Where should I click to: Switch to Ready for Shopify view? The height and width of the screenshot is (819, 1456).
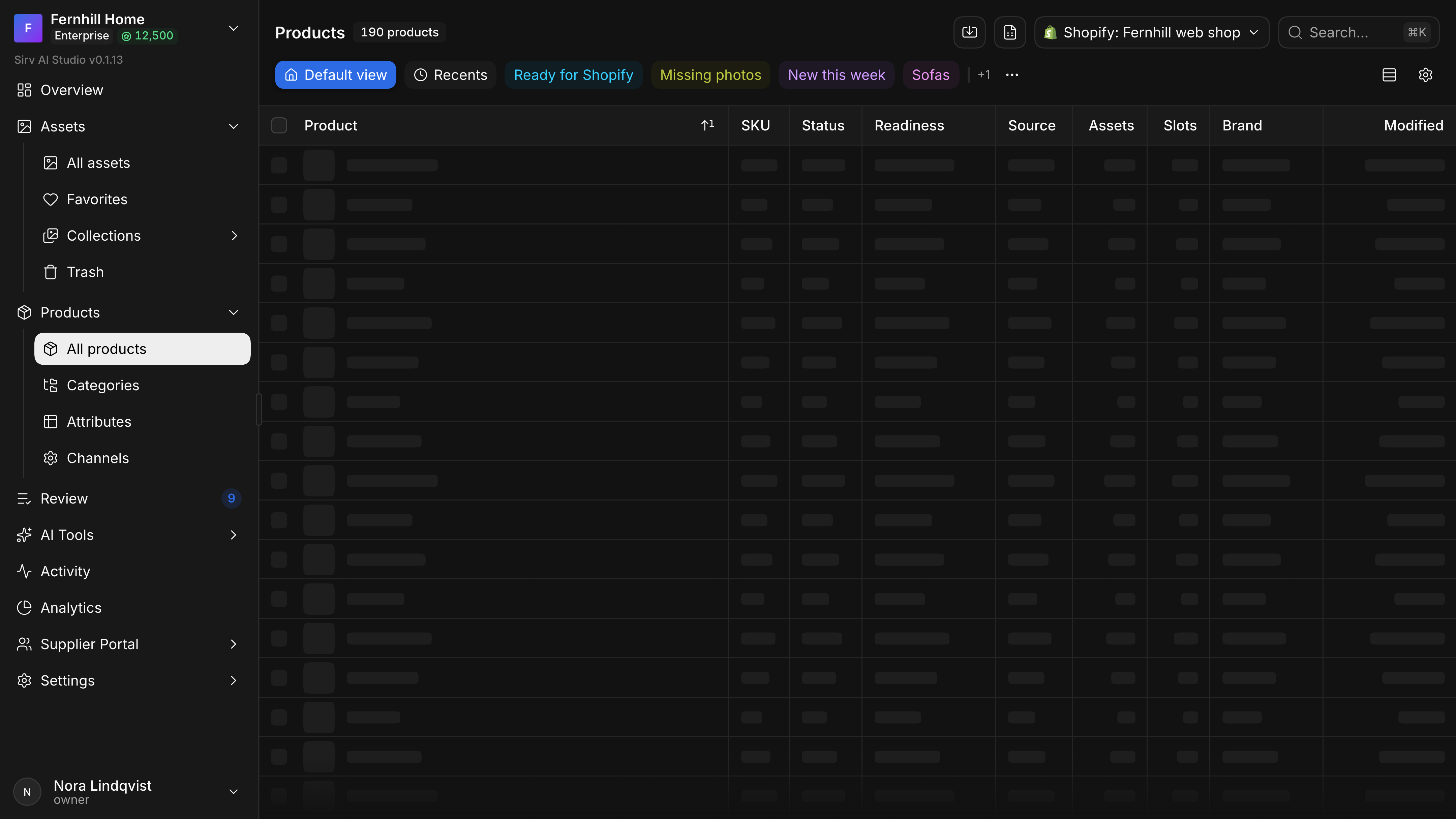(x=573, y=74)
